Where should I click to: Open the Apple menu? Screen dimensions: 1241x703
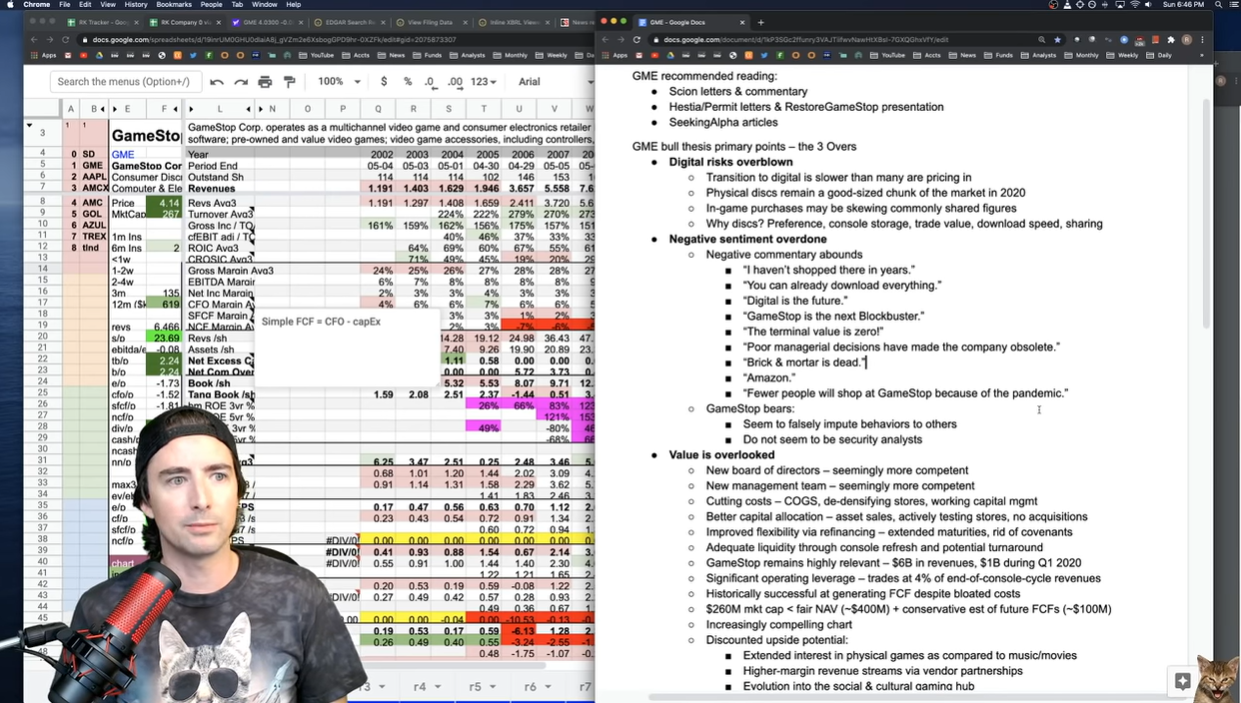click(x=9, y=5)
